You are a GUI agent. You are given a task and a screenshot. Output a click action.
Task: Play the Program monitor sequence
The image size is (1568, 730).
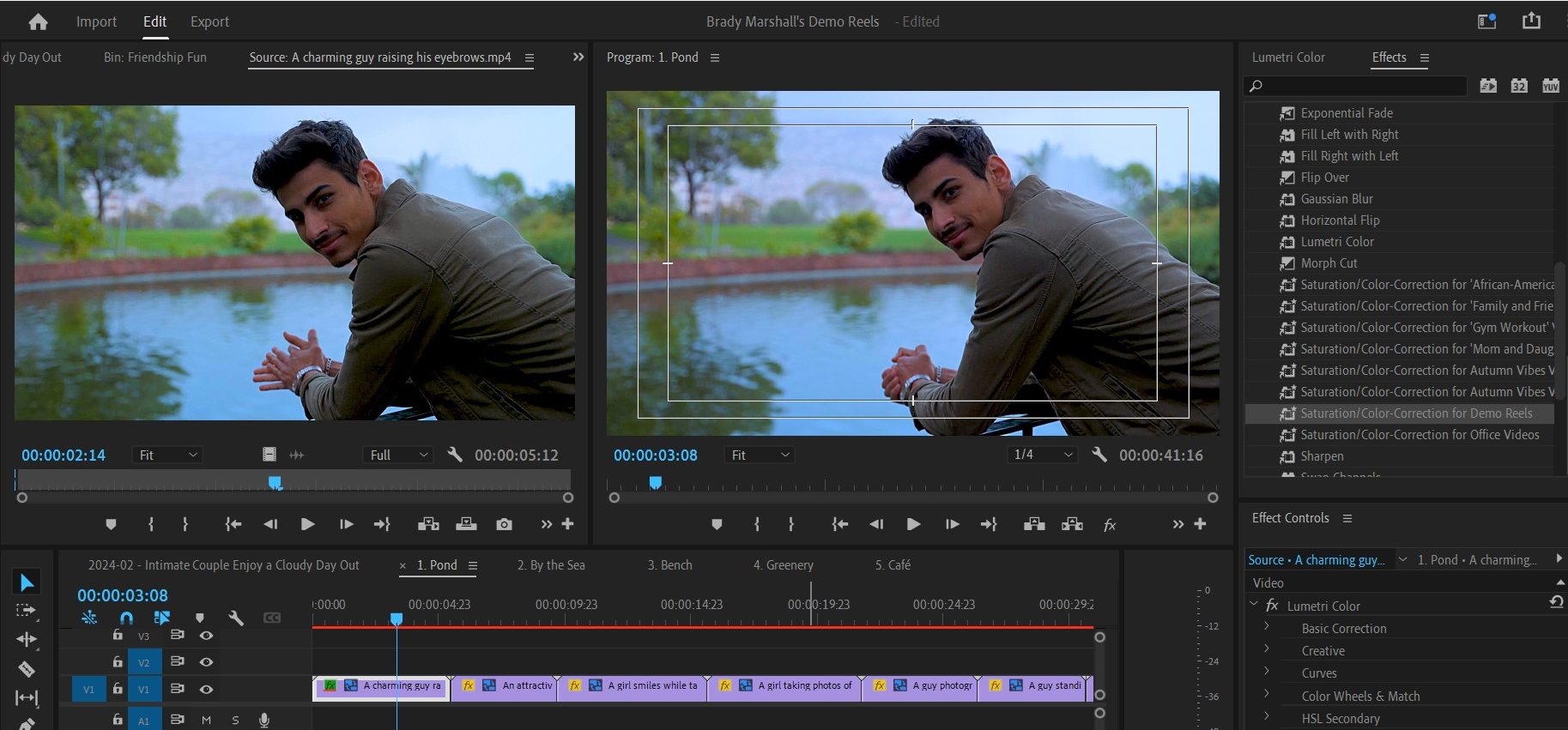(913, 524)
